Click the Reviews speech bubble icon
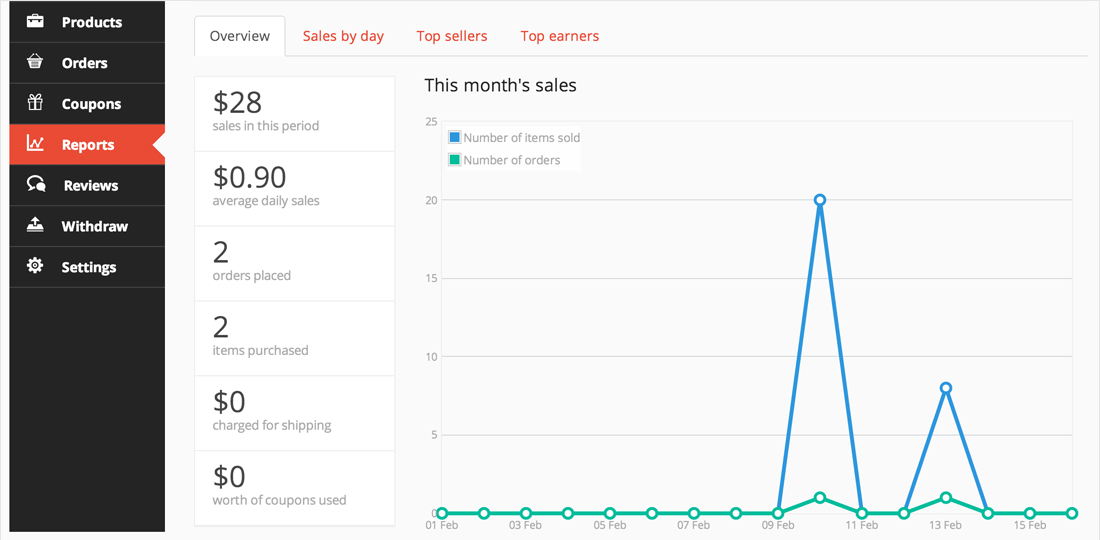1100x540 pixels. pyautogui.click(x=36, y=185)
